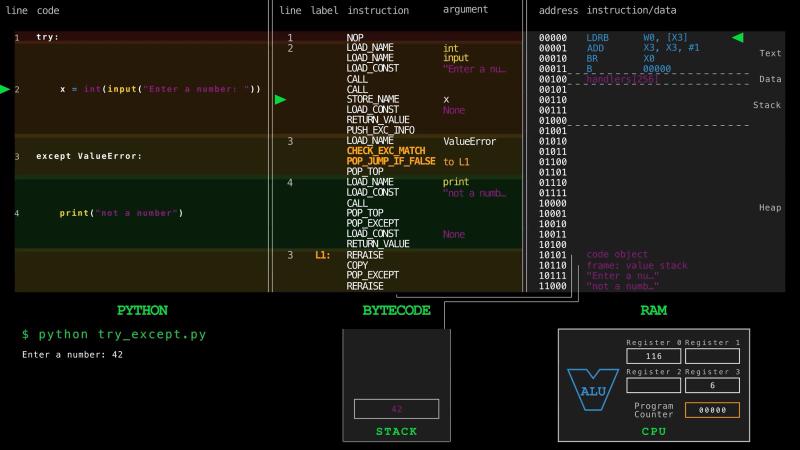Select the ADD instruction in RAM
The image size is (800, 450).
coord(595,48)
